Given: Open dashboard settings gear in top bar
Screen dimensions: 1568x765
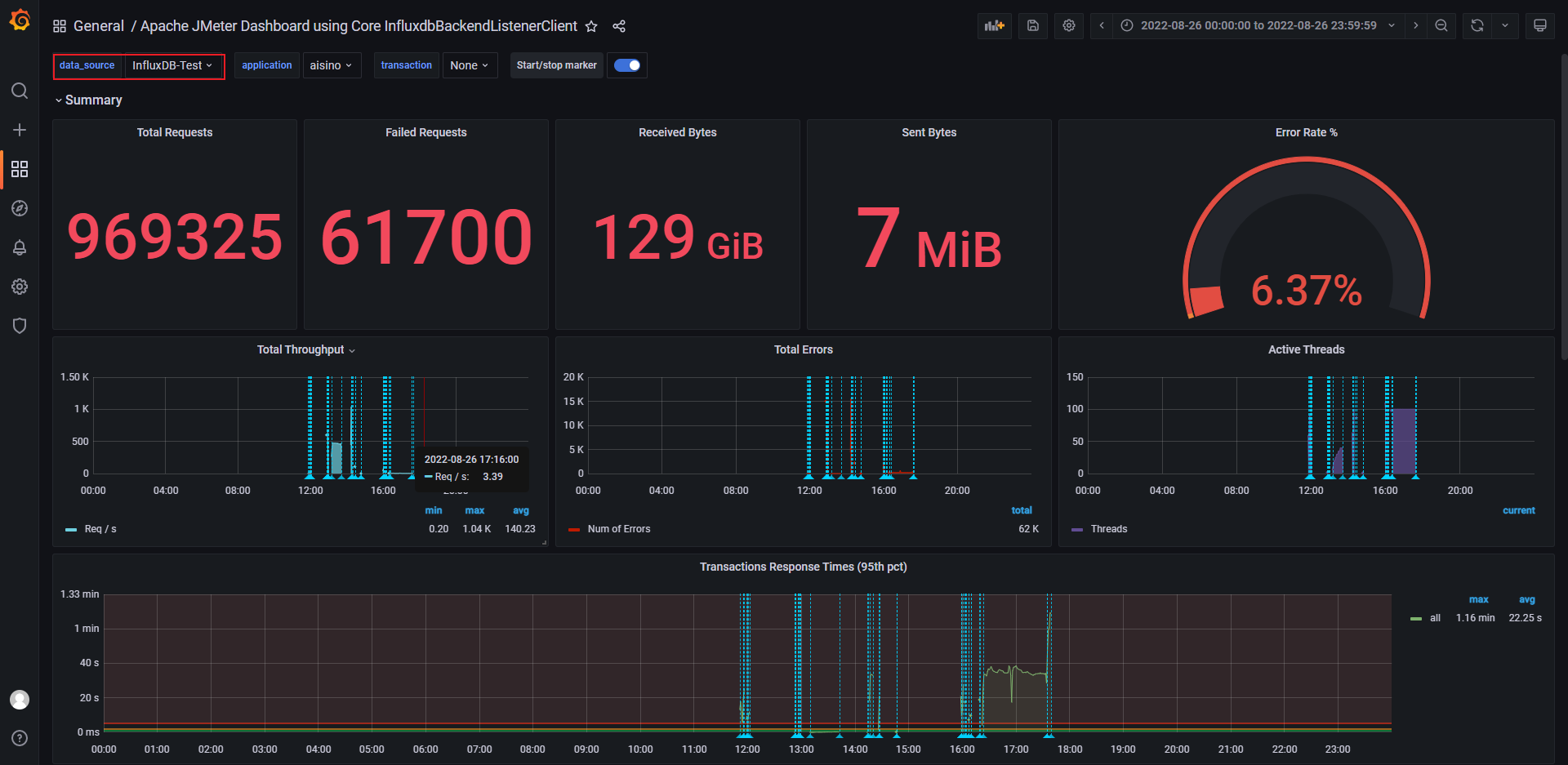Looking at the screenshot, I should pos(1069,25).
